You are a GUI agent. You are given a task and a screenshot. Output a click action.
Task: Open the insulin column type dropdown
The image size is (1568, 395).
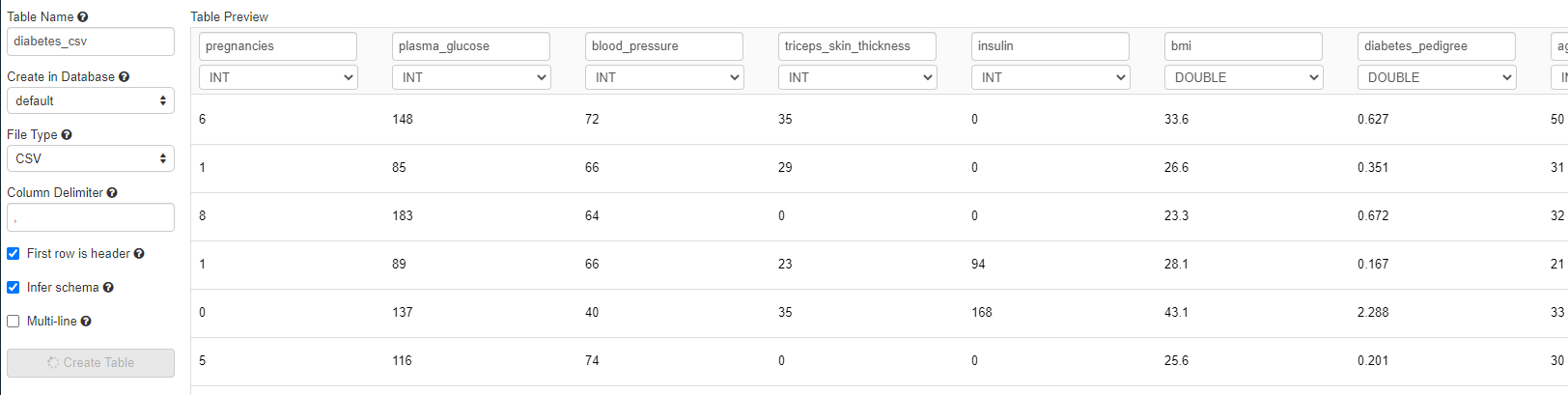coord(1050,77)
